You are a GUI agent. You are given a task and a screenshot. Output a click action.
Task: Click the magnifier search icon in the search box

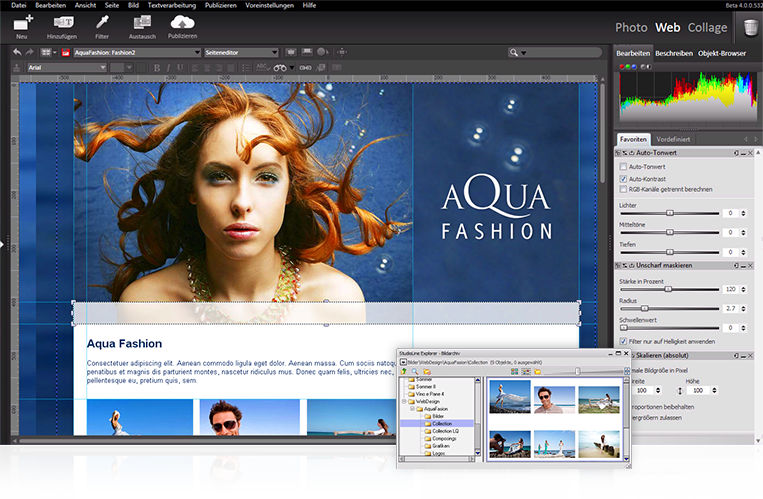(x=513, y=52)
